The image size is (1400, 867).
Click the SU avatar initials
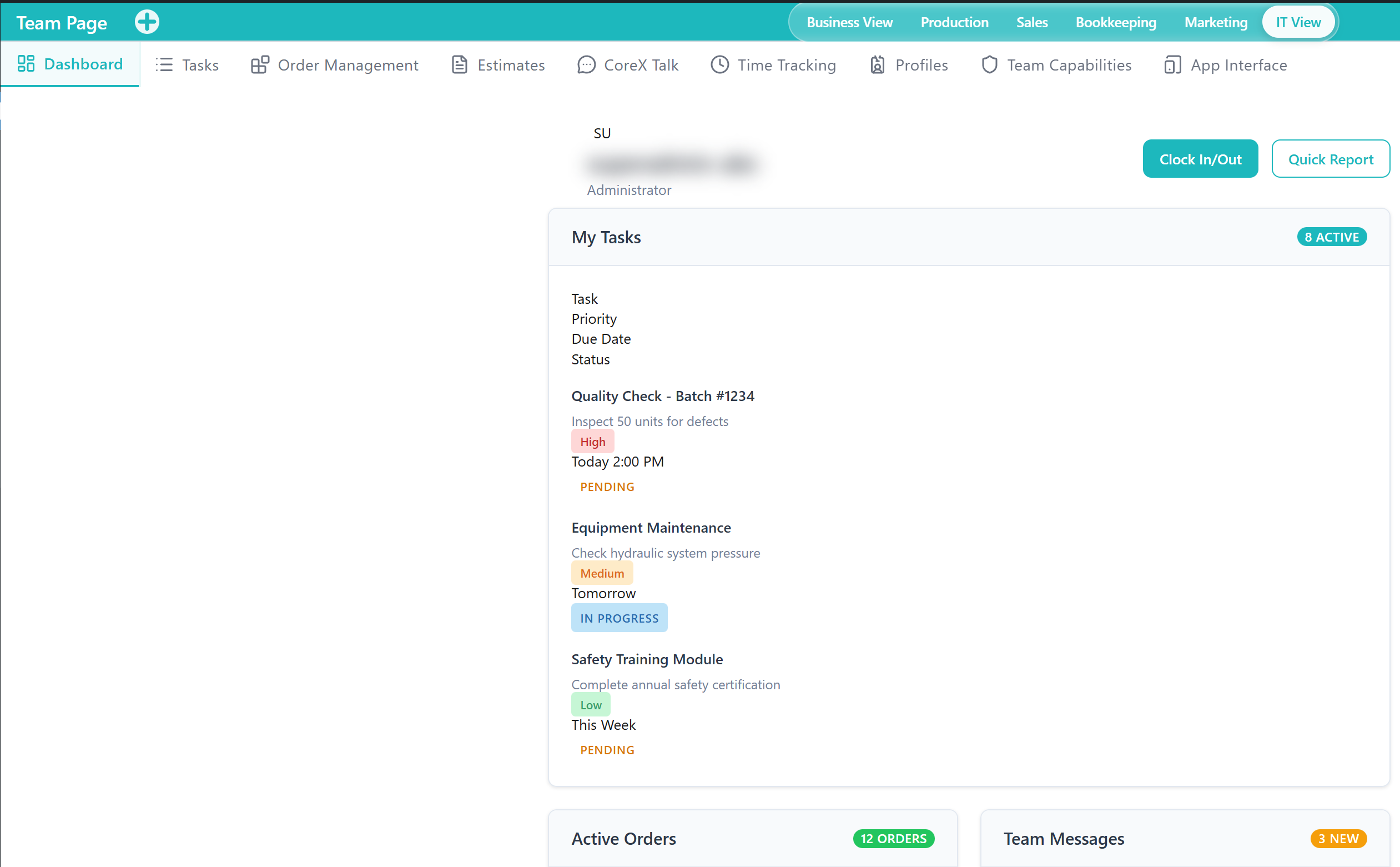tap(602, 133)
